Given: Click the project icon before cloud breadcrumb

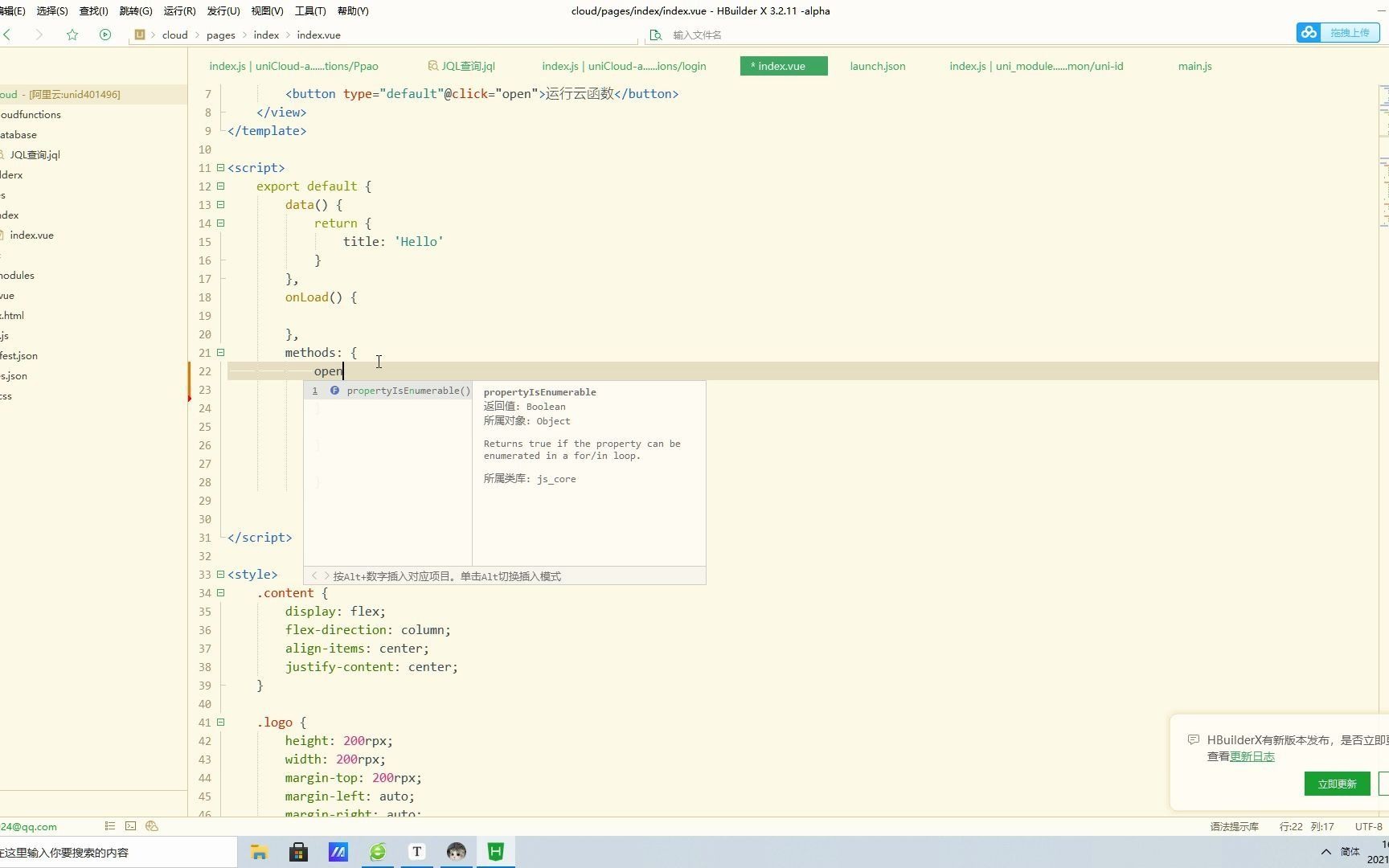Looking at the screenshot, I should (x=140, y=35).
